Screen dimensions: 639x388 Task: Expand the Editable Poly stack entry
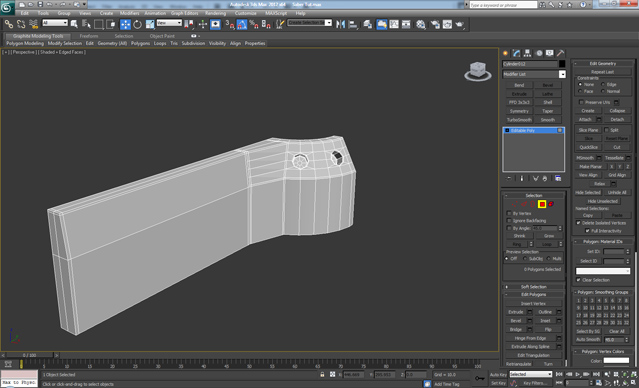[507, 130]
